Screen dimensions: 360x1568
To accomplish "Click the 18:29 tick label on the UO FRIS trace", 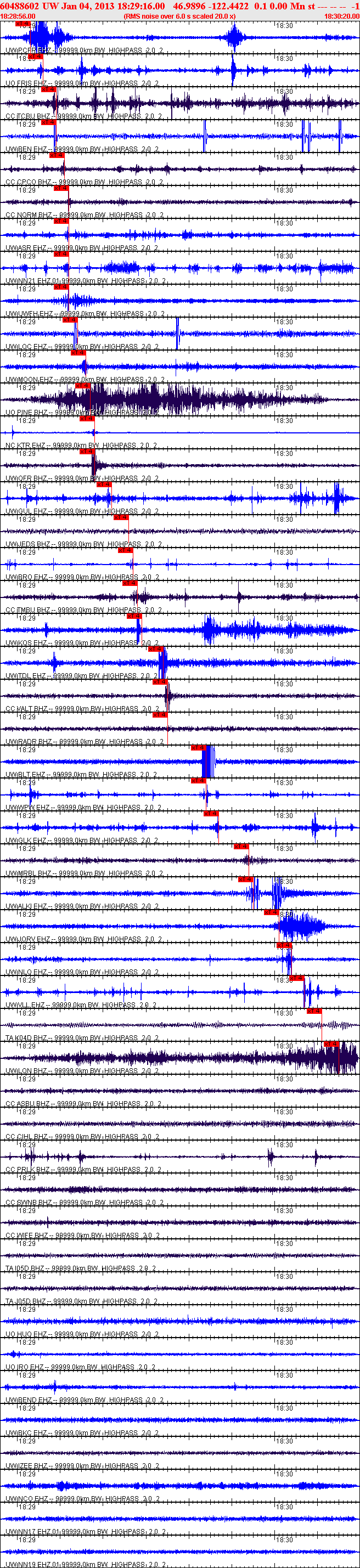I will pyautogui.click(x=27, y=59).
